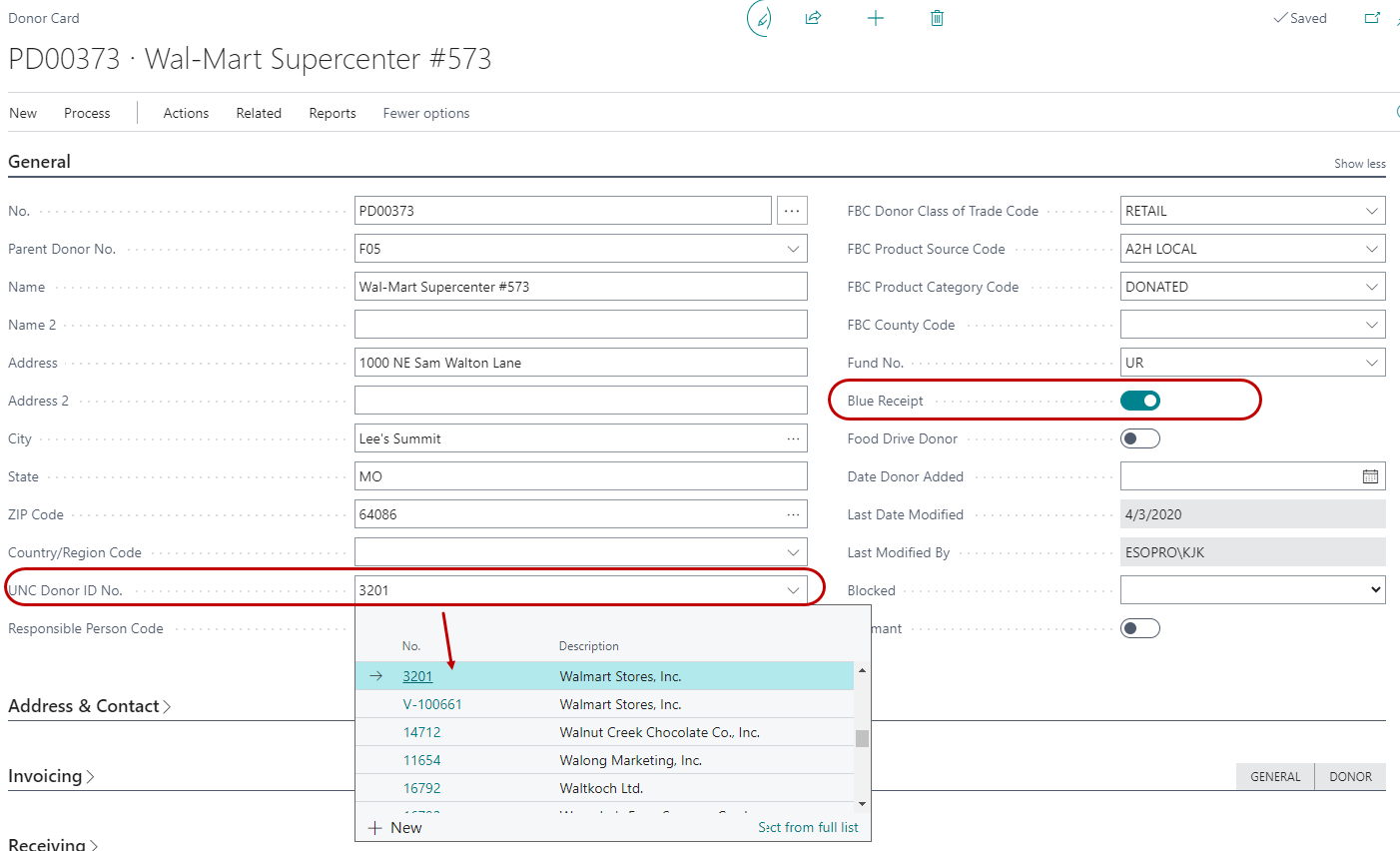Screen dimensions: 1400x851
Task: Open the Reports menu
Action: pyautogui.click(x=332, y=113)
